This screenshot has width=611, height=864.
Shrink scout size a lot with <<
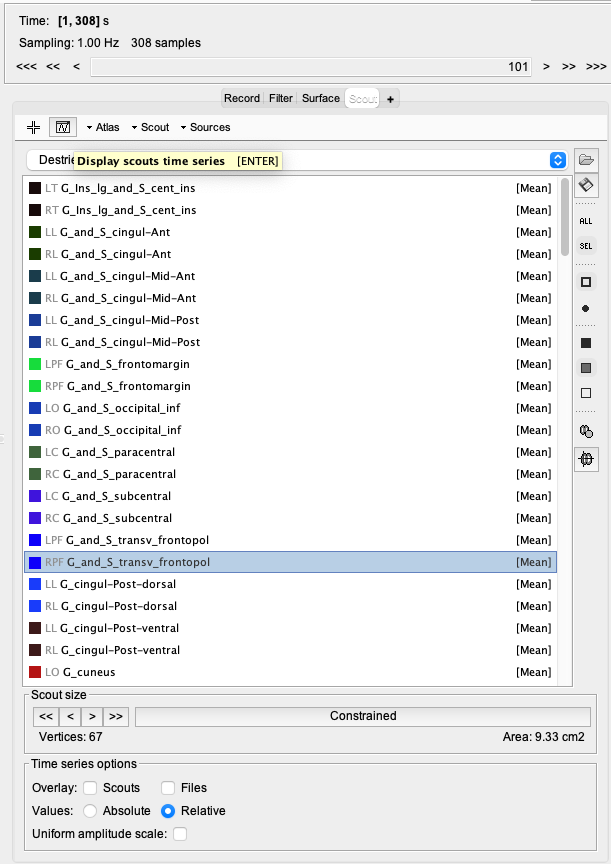46,717
